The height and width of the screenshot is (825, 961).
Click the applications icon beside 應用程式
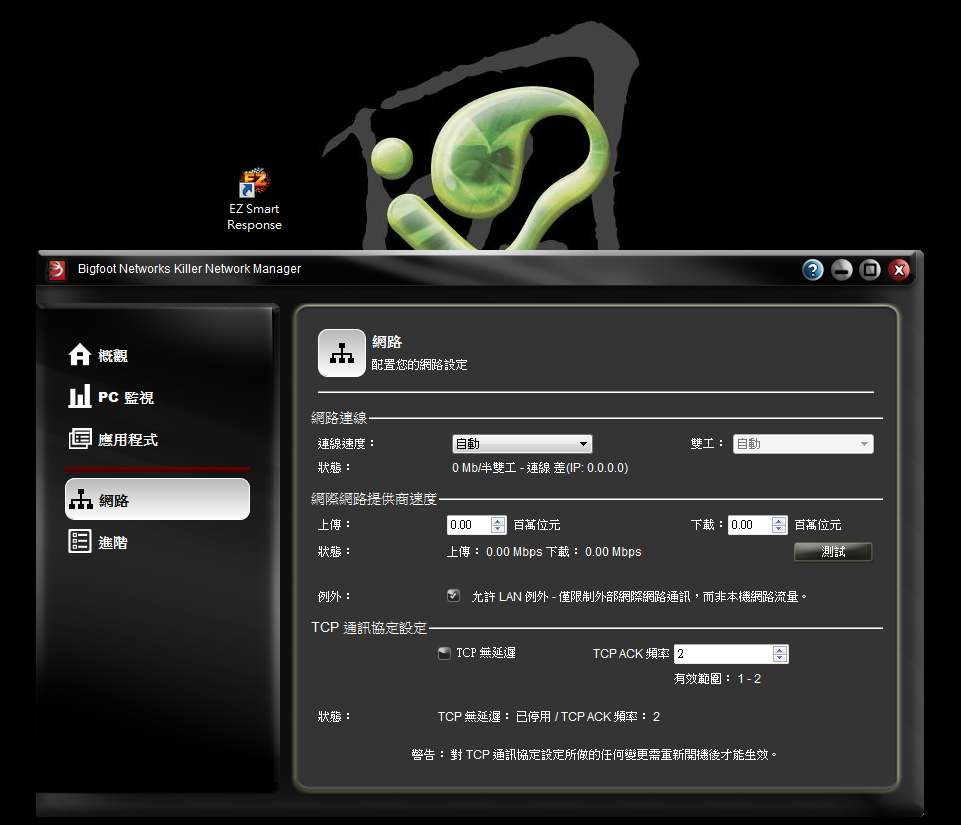tap(80, 439)
